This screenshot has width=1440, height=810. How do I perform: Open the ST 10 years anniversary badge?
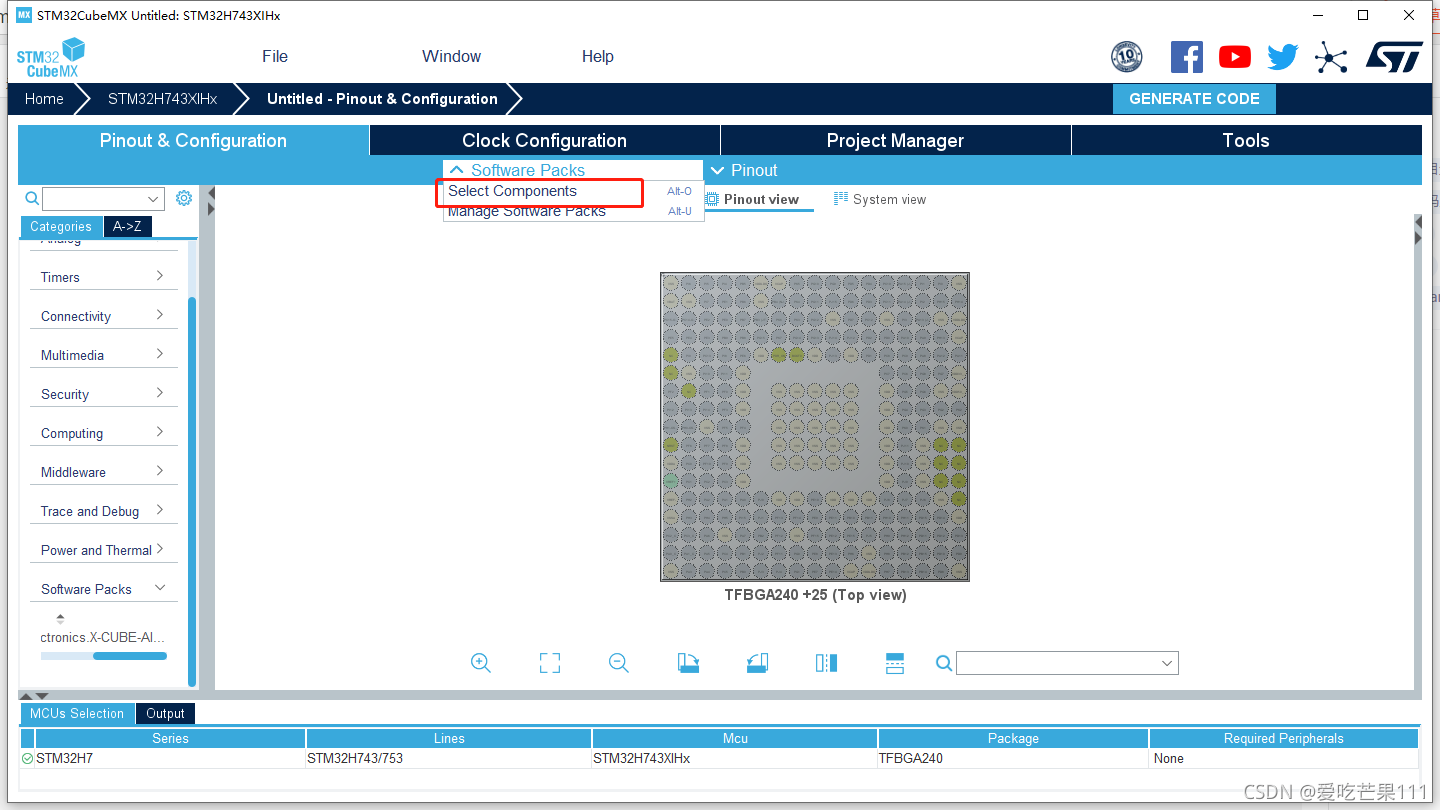(1127, 57)
